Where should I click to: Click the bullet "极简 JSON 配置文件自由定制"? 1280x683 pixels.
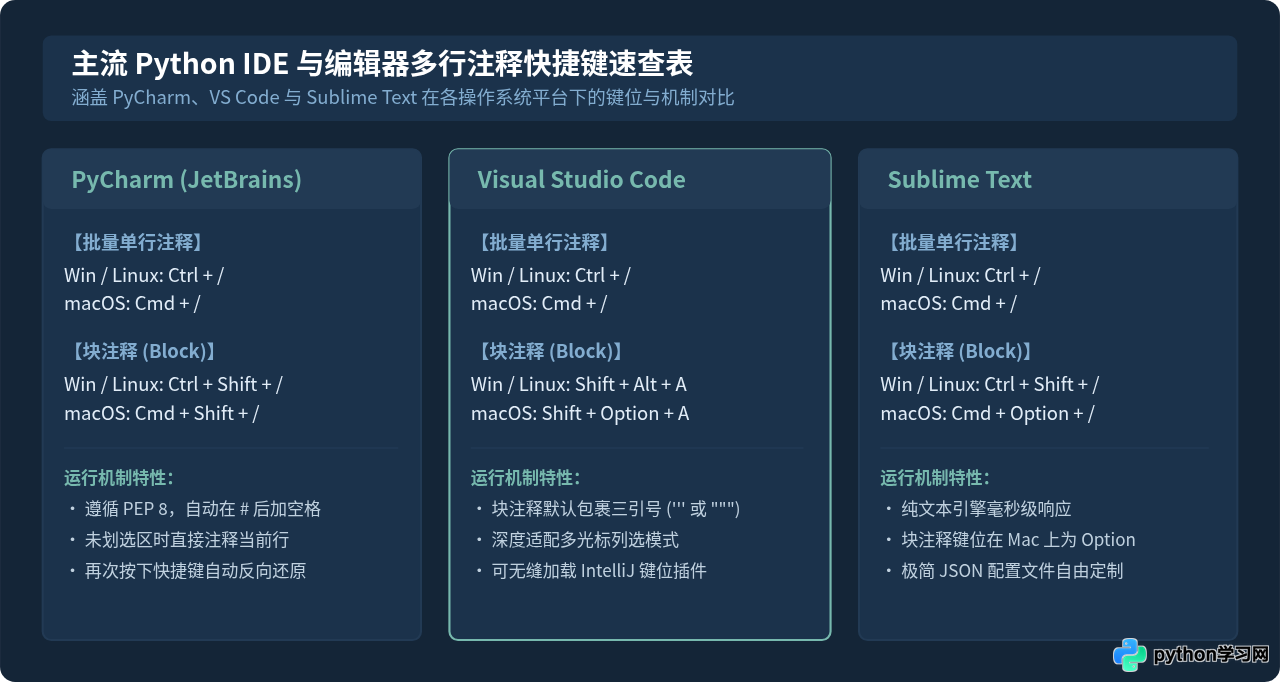(x=1002, y=572)
